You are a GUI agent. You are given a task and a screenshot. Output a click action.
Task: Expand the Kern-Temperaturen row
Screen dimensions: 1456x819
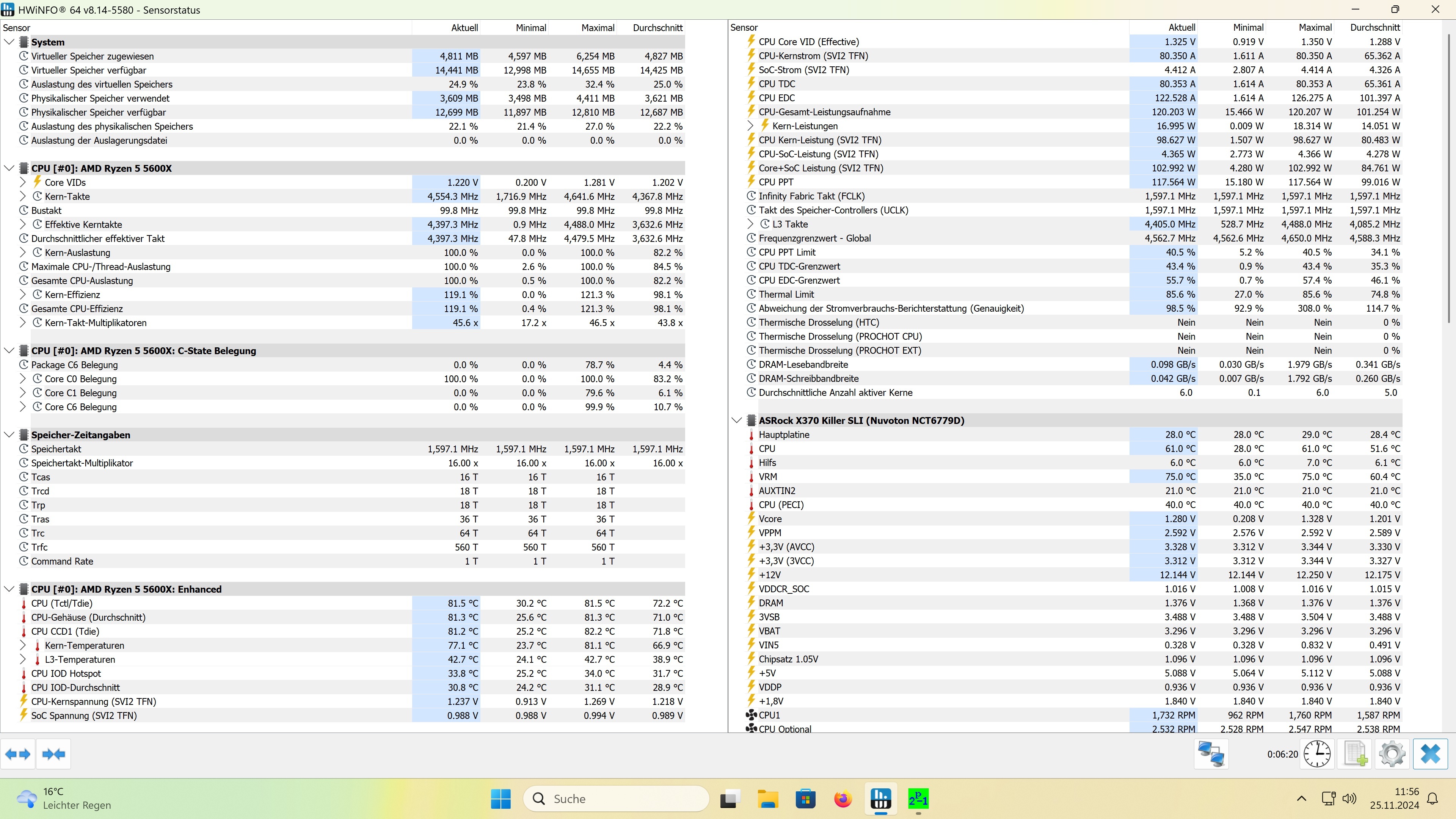coord(23,645)
